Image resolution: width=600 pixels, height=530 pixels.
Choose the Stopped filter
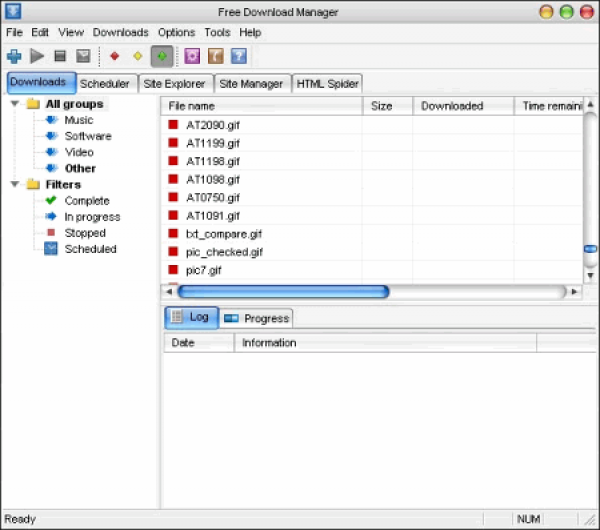[85, 233]
